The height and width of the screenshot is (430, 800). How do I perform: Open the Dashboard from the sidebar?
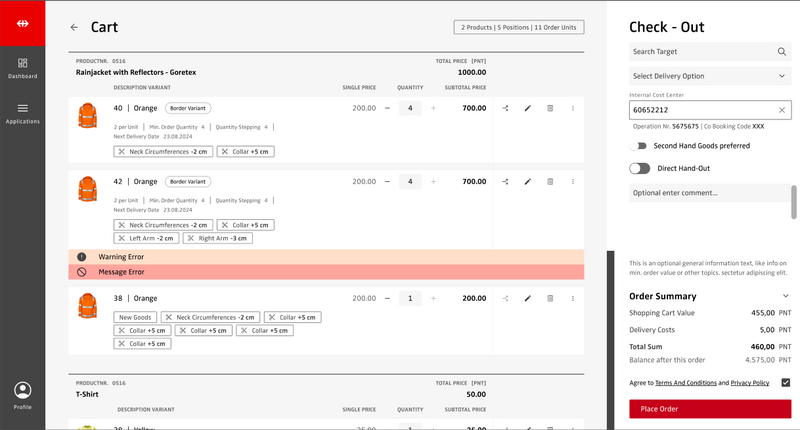pos(22,67)
